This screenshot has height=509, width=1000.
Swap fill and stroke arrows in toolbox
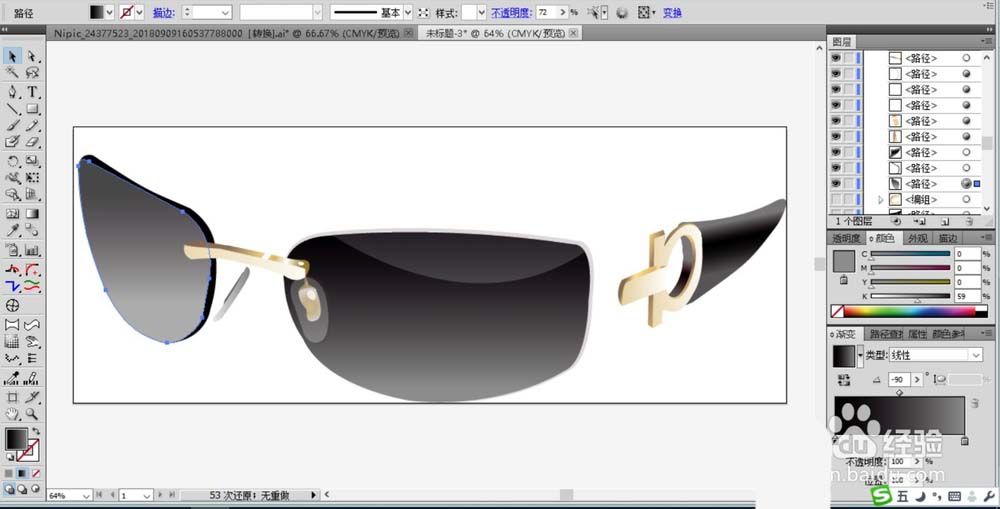click(x=36, y=431)
